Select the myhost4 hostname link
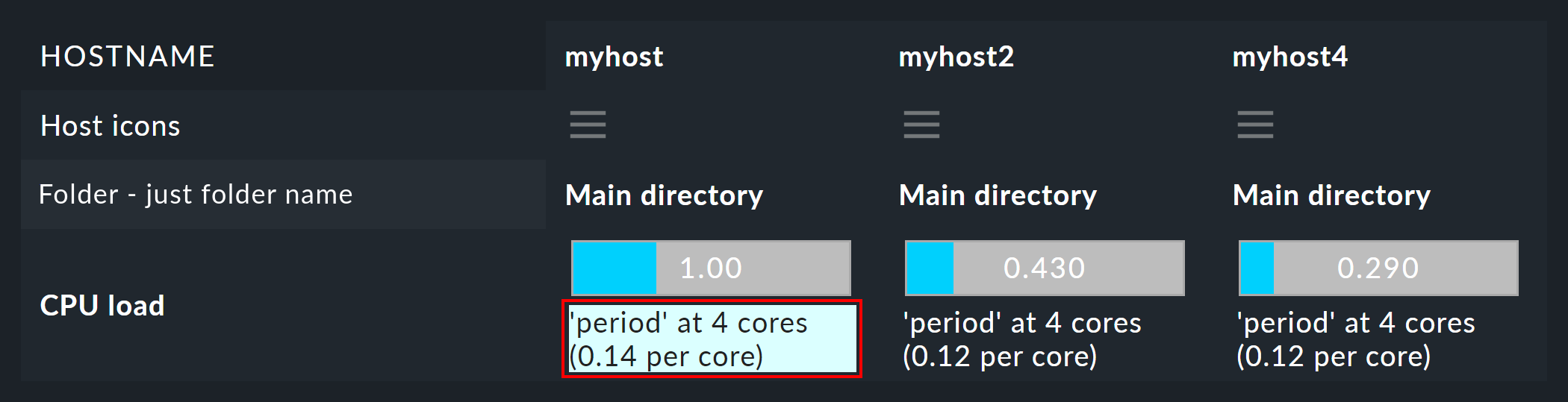 pyautogui.click(x=1289, y=57)
